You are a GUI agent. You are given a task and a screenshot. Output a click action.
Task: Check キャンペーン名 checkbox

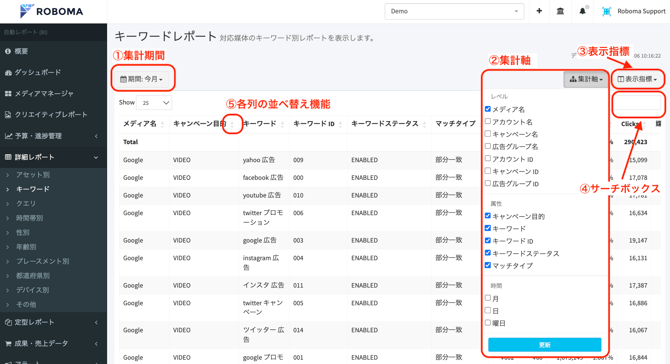488,134
